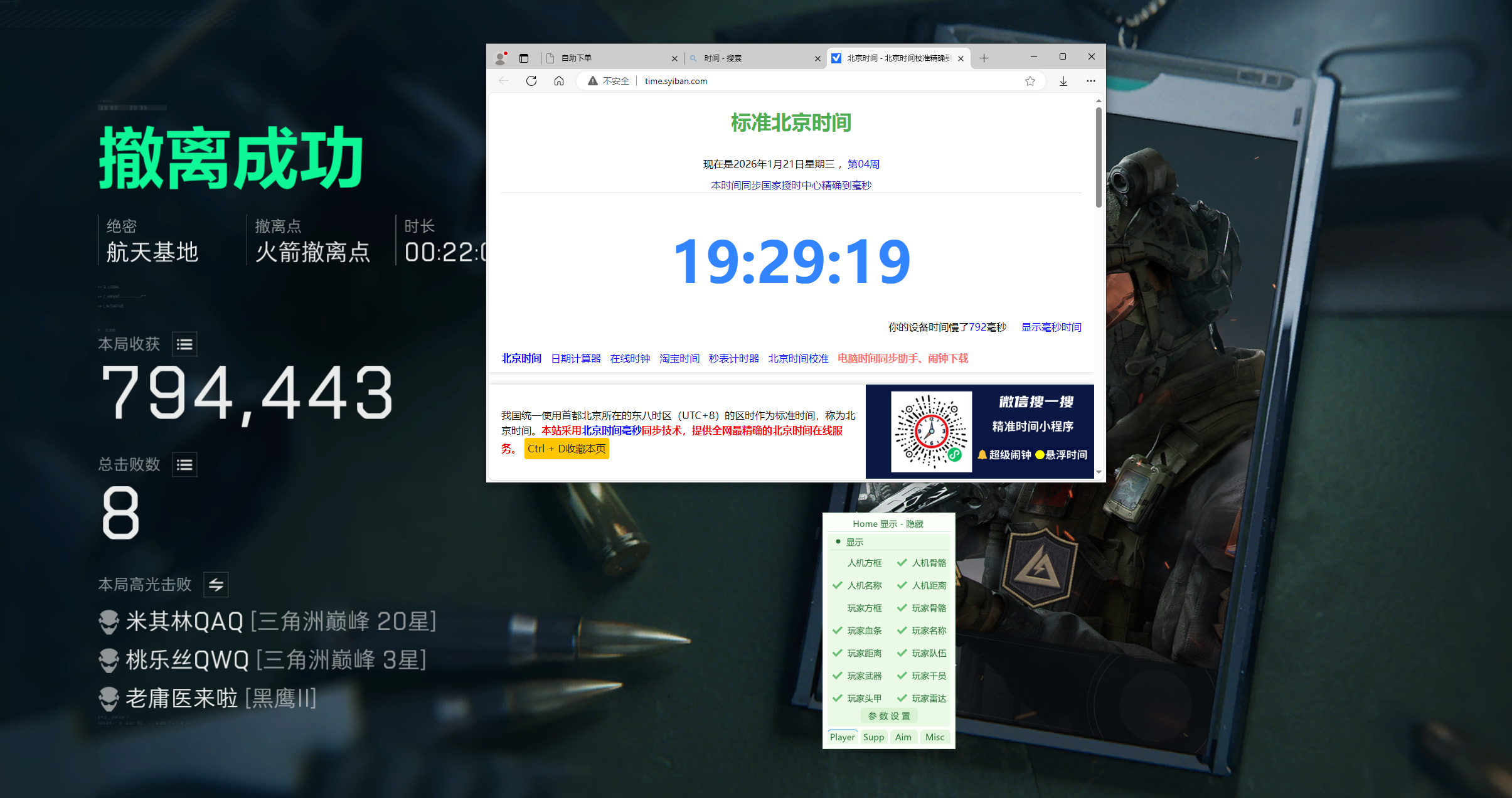Click the tab actions icon beside profile

tap(524, 58)
